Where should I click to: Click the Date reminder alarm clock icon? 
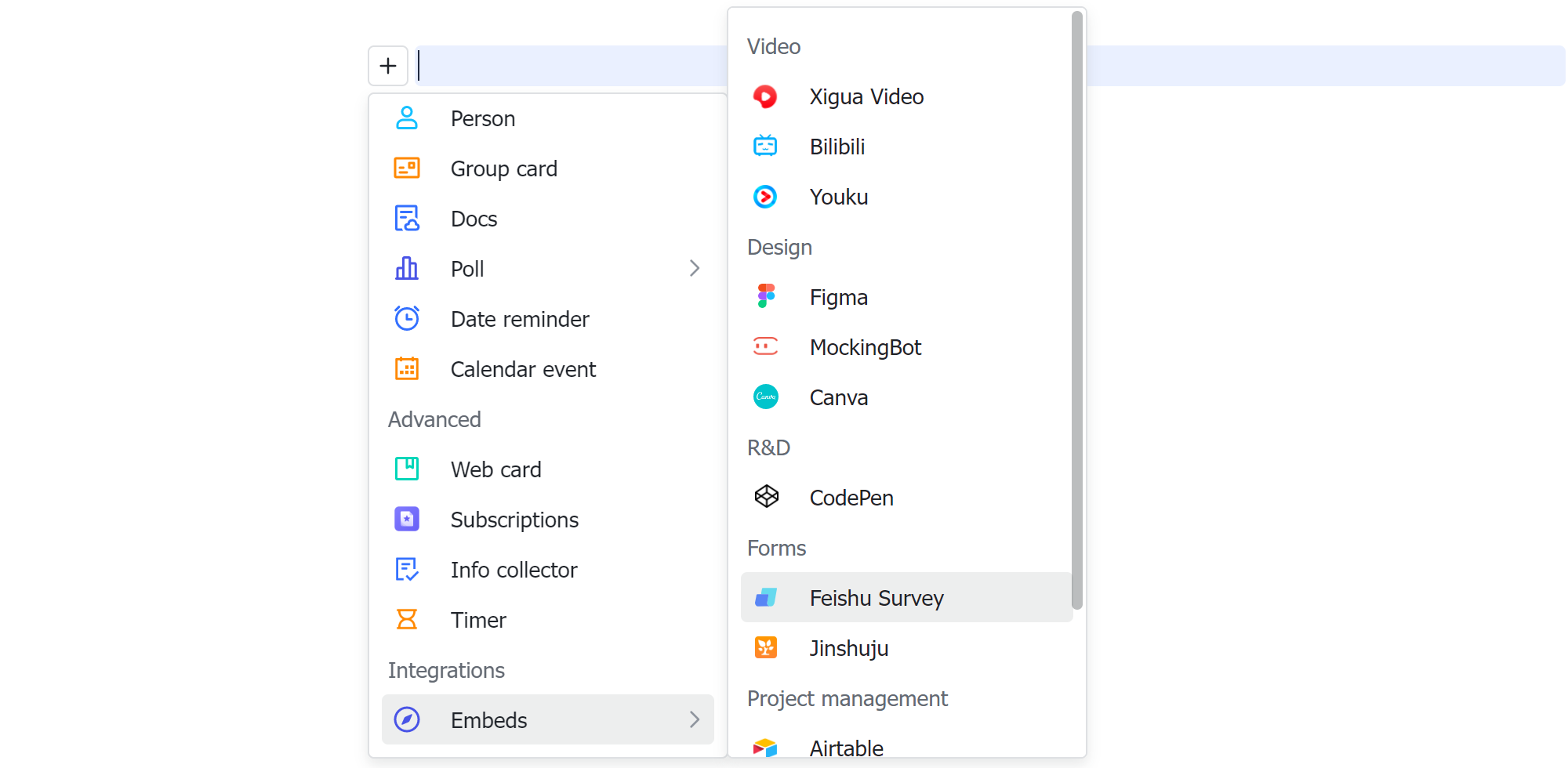tap(407, 318)
